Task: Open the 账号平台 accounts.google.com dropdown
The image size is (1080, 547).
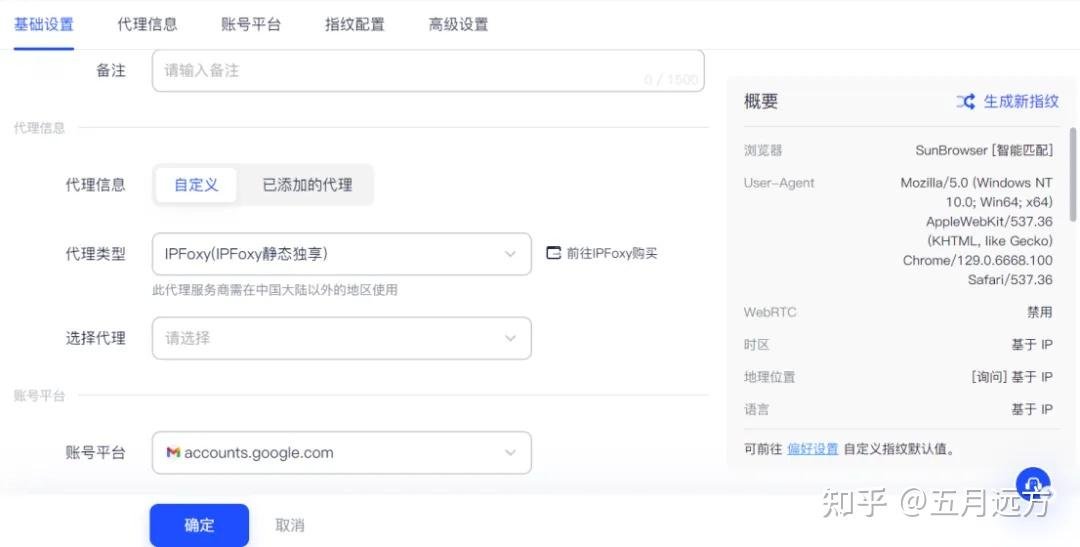Action: pos(342,453)
